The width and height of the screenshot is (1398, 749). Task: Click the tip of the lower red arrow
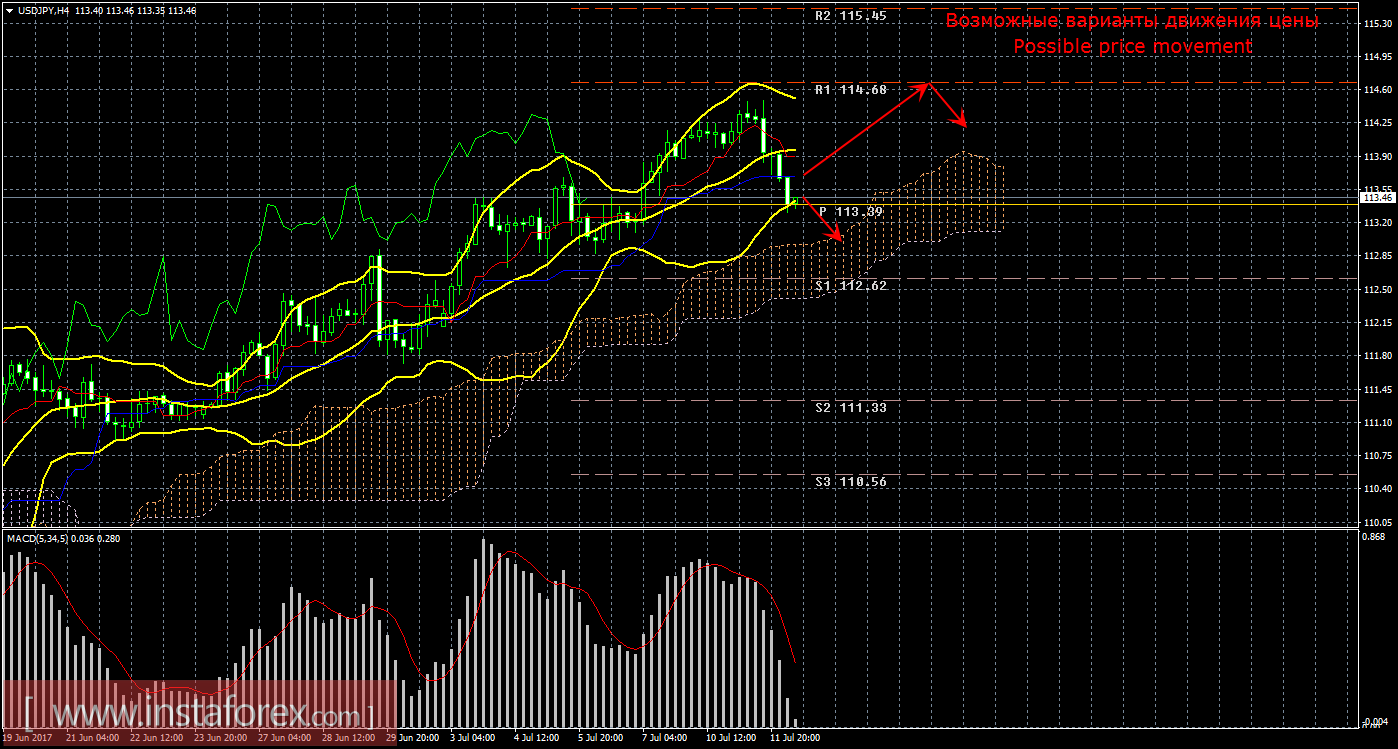[x=842, y=239]
